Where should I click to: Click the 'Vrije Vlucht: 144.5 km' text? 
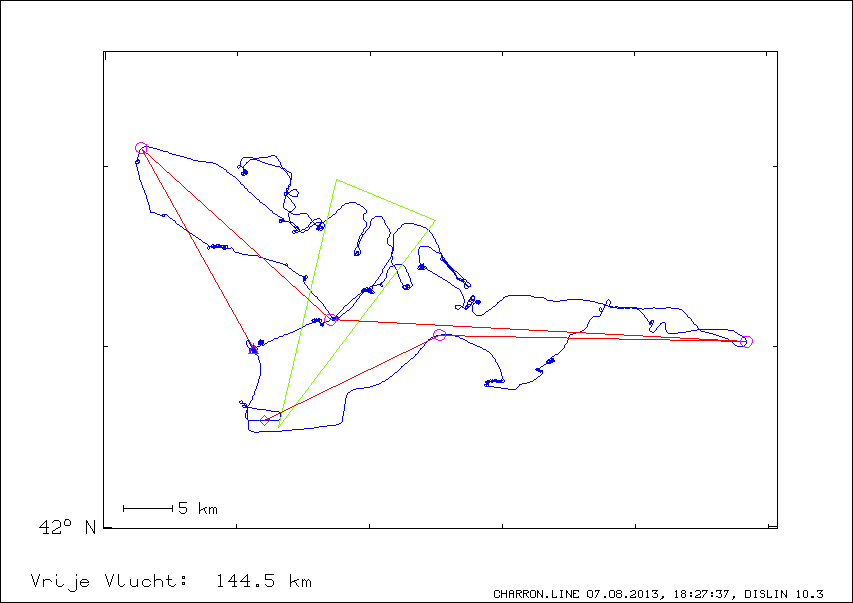[x=171, y=581]
